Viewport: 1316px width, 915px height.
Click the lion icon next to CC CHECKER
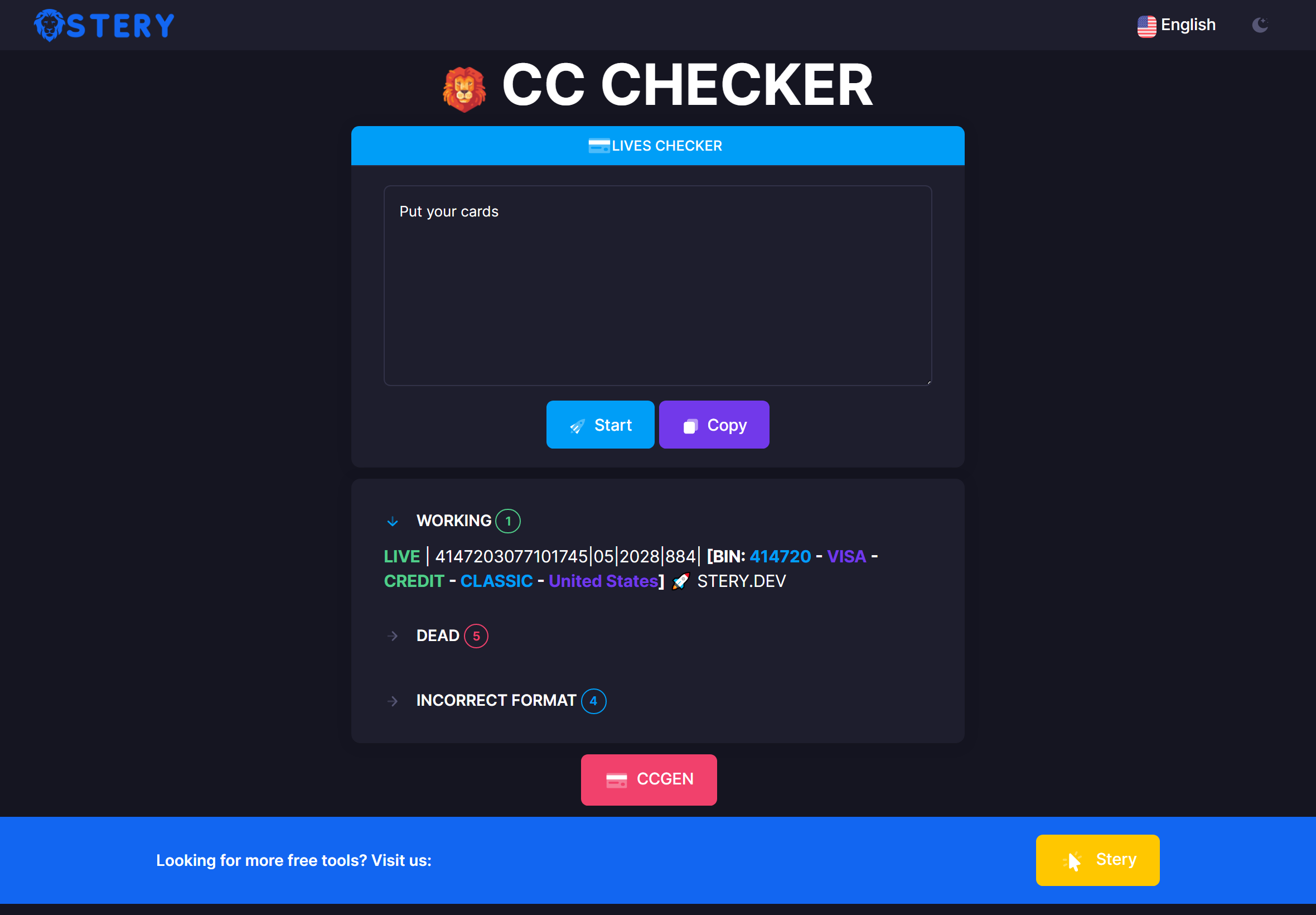(463, 88)
